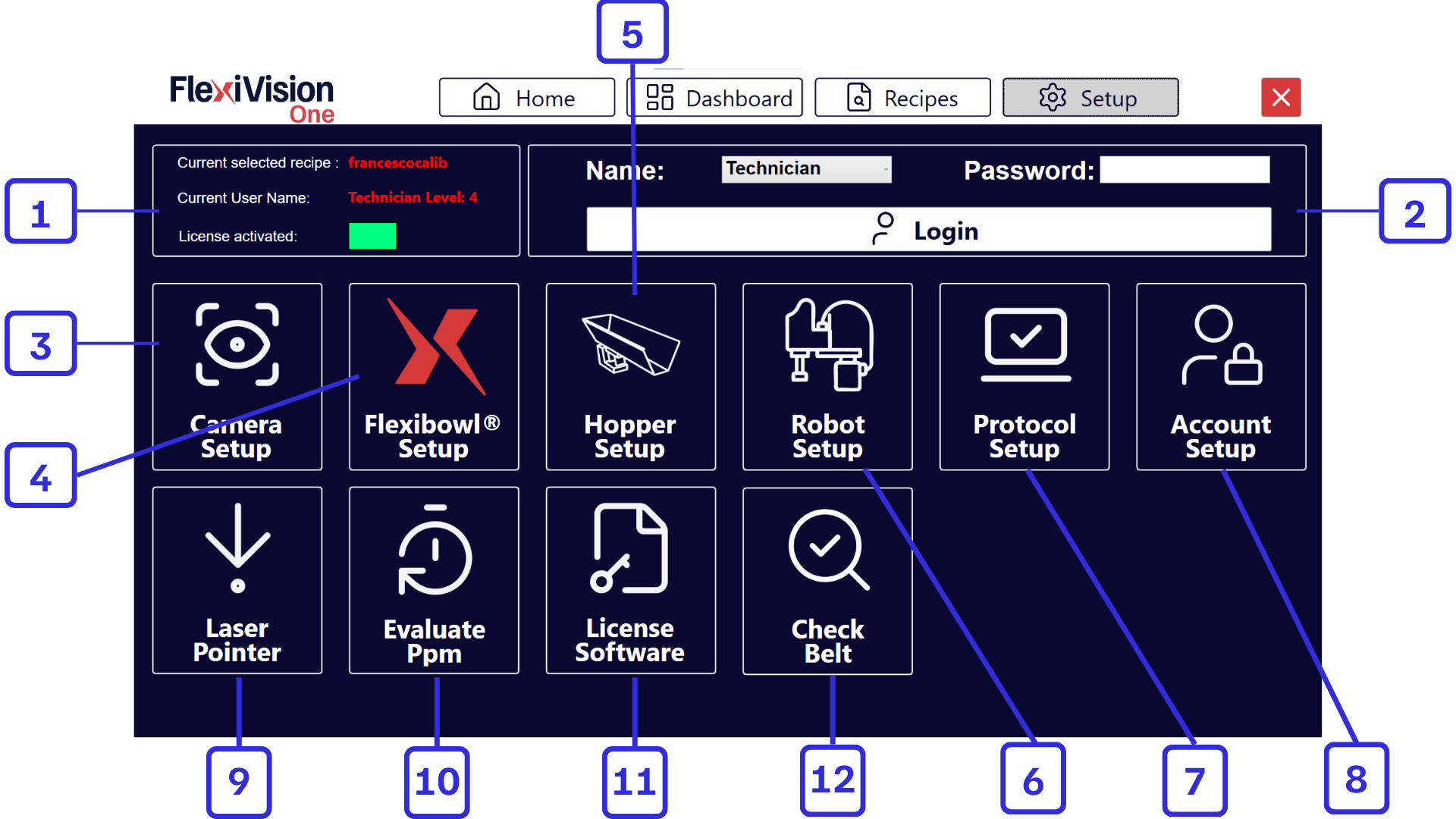The image size is (1456, 819).
Task: Click the grid icon on Dashboard
Action: pyautogui.click(x=659, y=97)
